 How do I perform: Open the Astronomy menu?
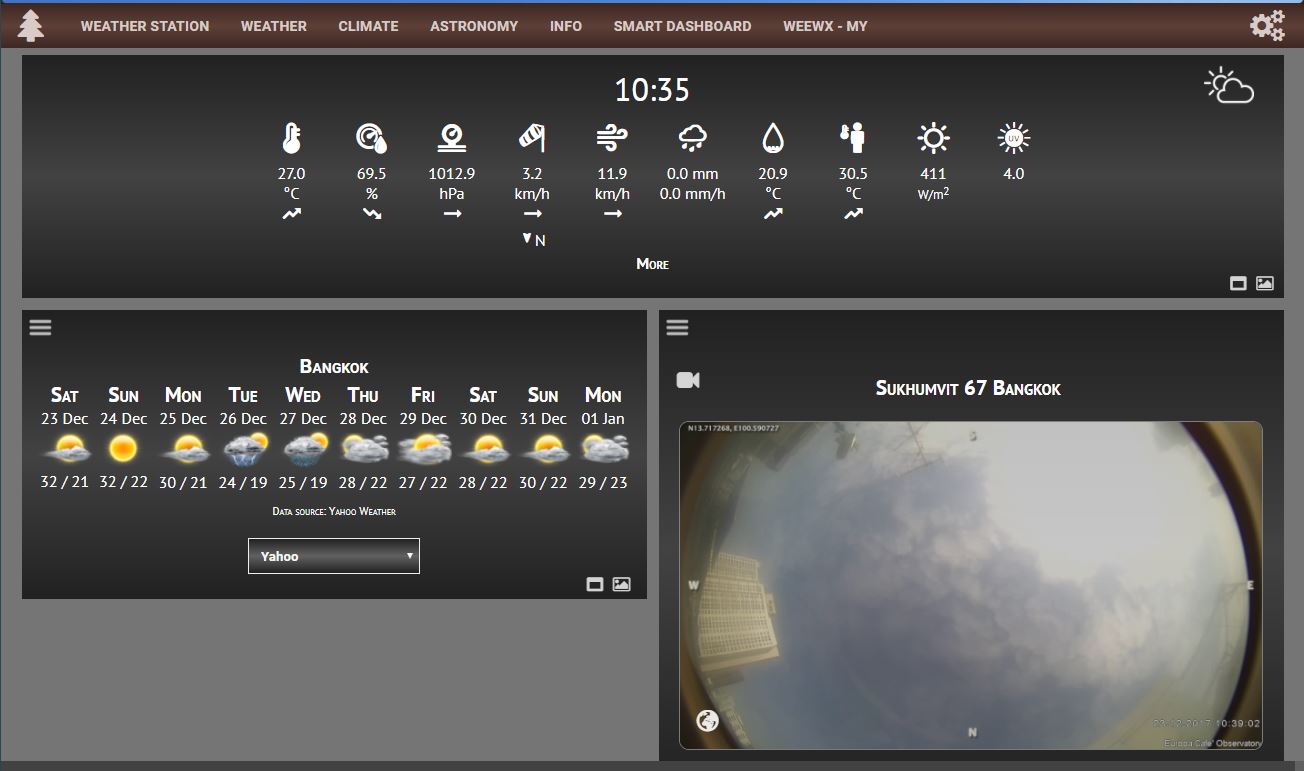(474, 26)
